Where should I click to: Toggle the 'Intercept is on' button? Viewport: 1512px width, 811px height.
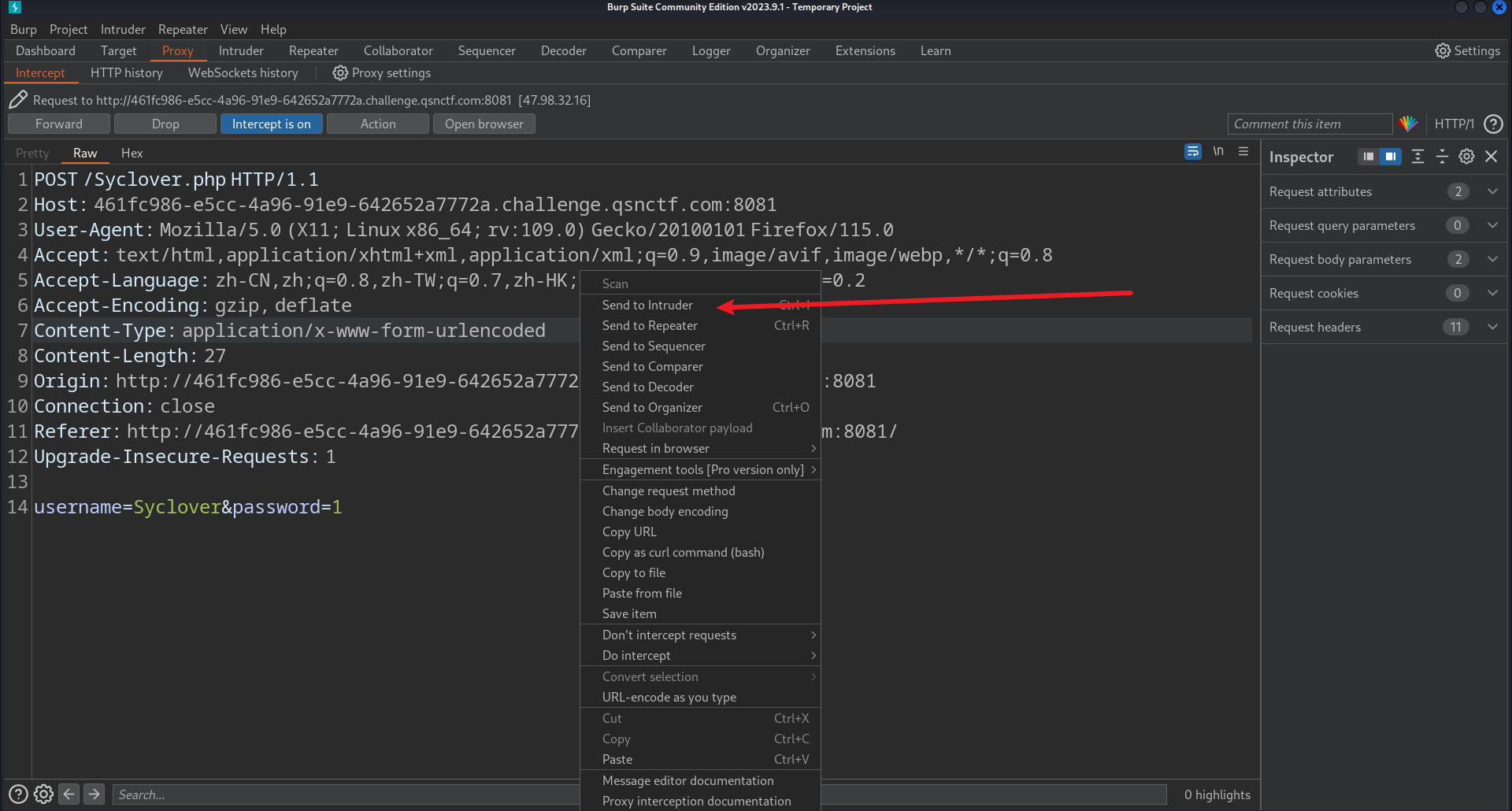click(271, 124)
